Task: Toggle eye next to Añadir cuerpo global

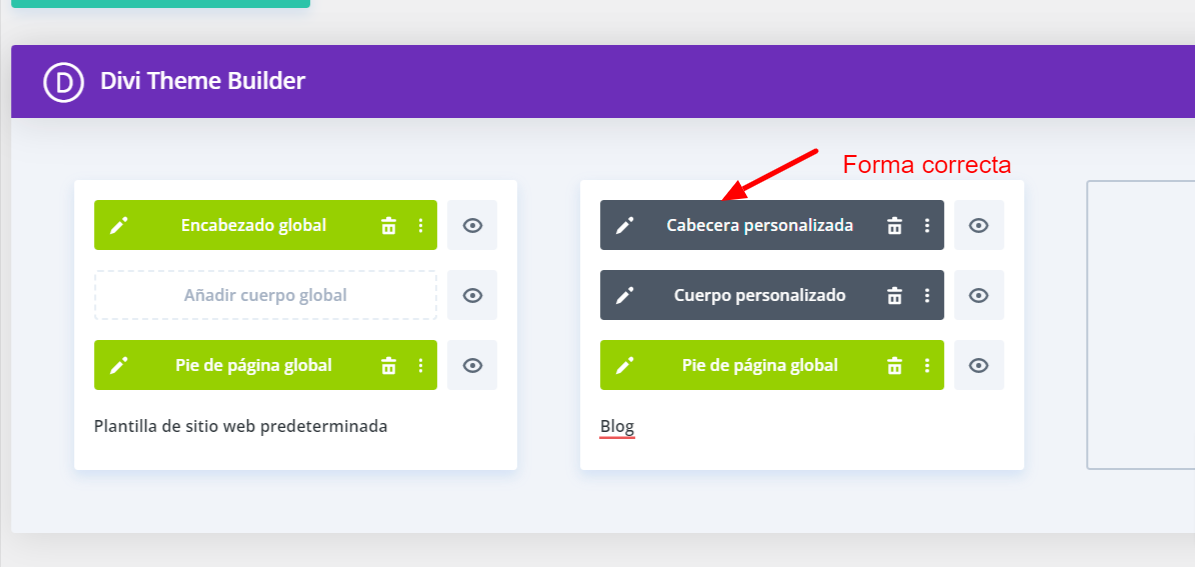Action: tap(473, 295)
